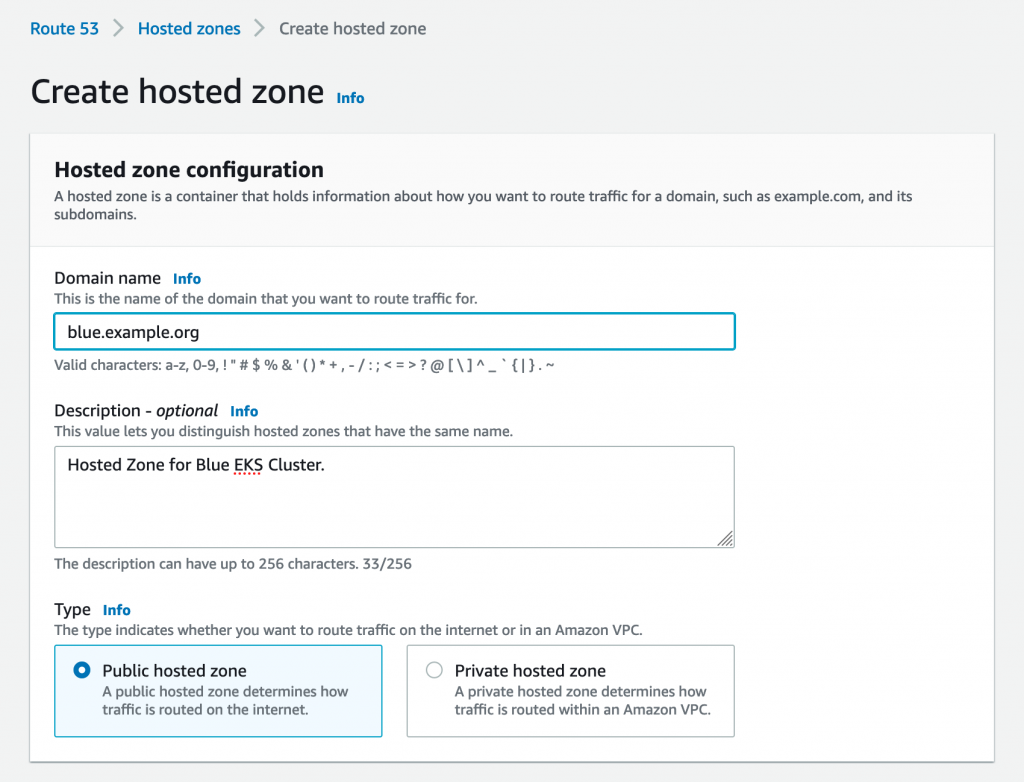Select the Public hosted zone radio button
Screen dimensions: 1024x782
click(x=82, y=670)
